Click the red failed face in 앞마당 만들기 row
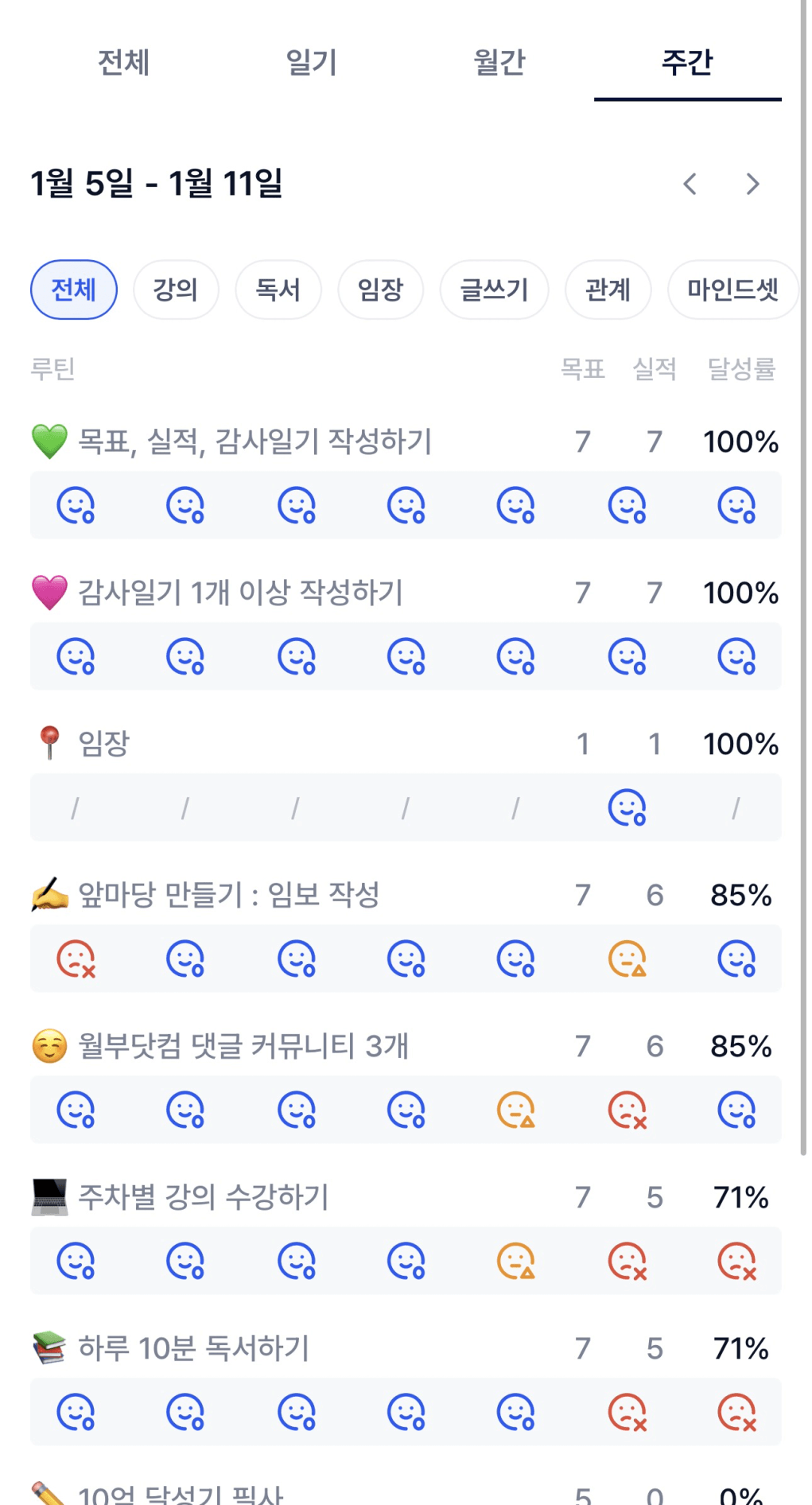This screenshot has height=1505, width=812. 76,959
